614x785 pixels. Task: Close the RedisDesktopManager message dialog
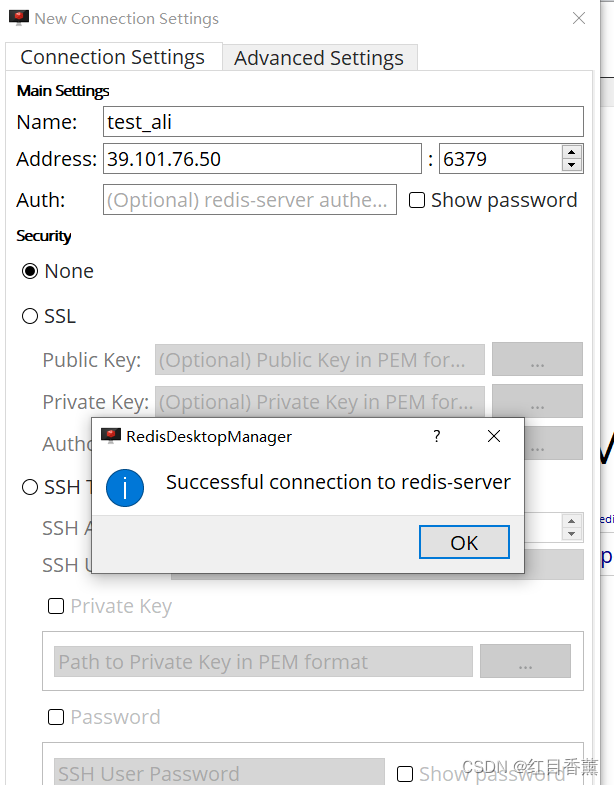(494, 436)
